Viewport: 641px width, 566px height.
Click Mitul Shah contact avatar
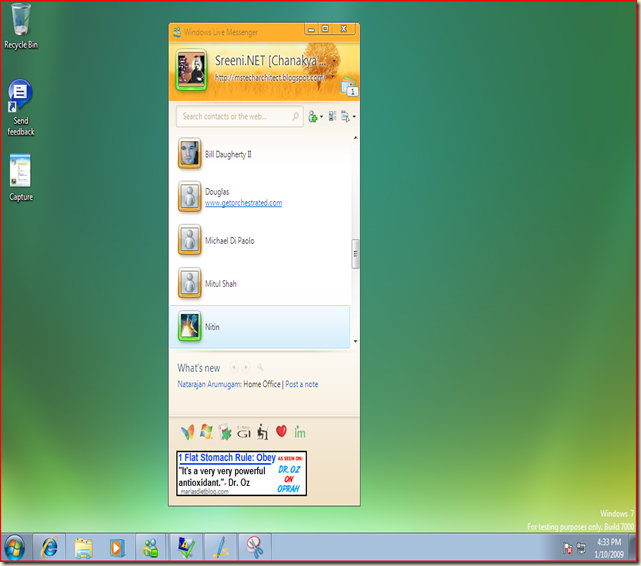click(190, 283)
